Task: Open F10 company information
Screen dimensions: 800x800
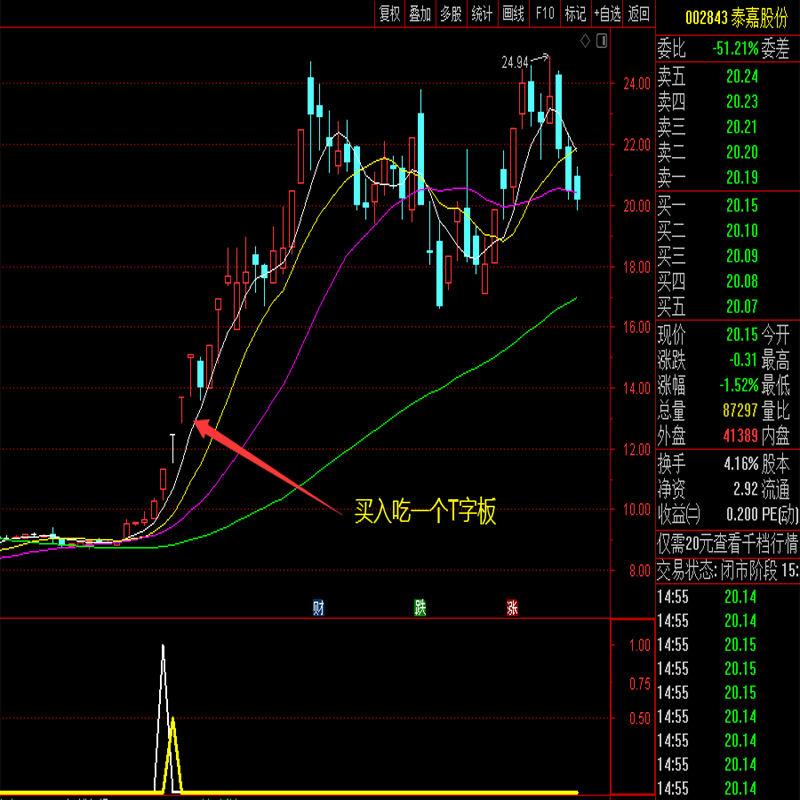Action: [544, 13]
